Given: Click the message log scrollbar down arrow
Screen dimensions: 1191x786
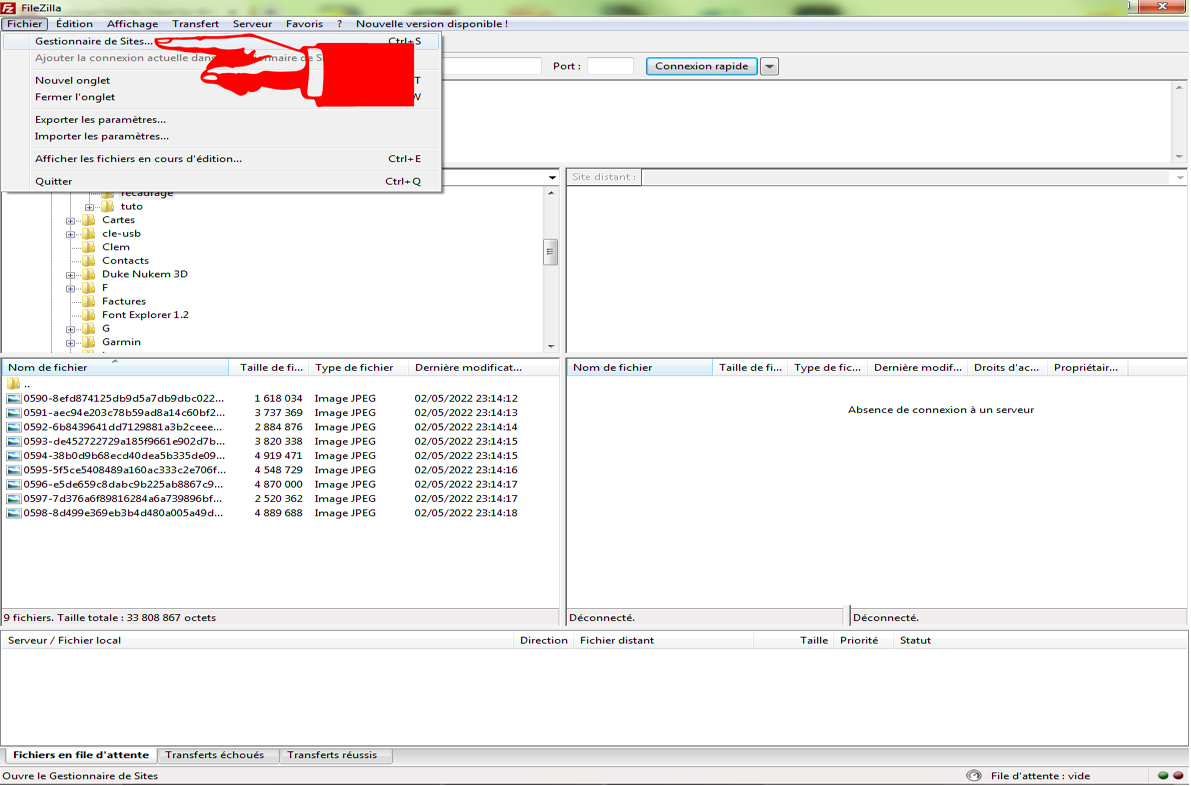Looking at the screenshot, I should 1180,156.
